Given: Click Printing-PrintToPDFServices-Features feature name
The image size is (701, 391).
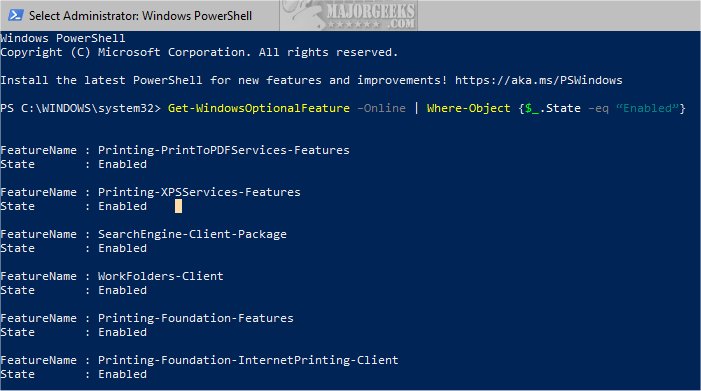Looking at the screenshot, I should [224, 150].
